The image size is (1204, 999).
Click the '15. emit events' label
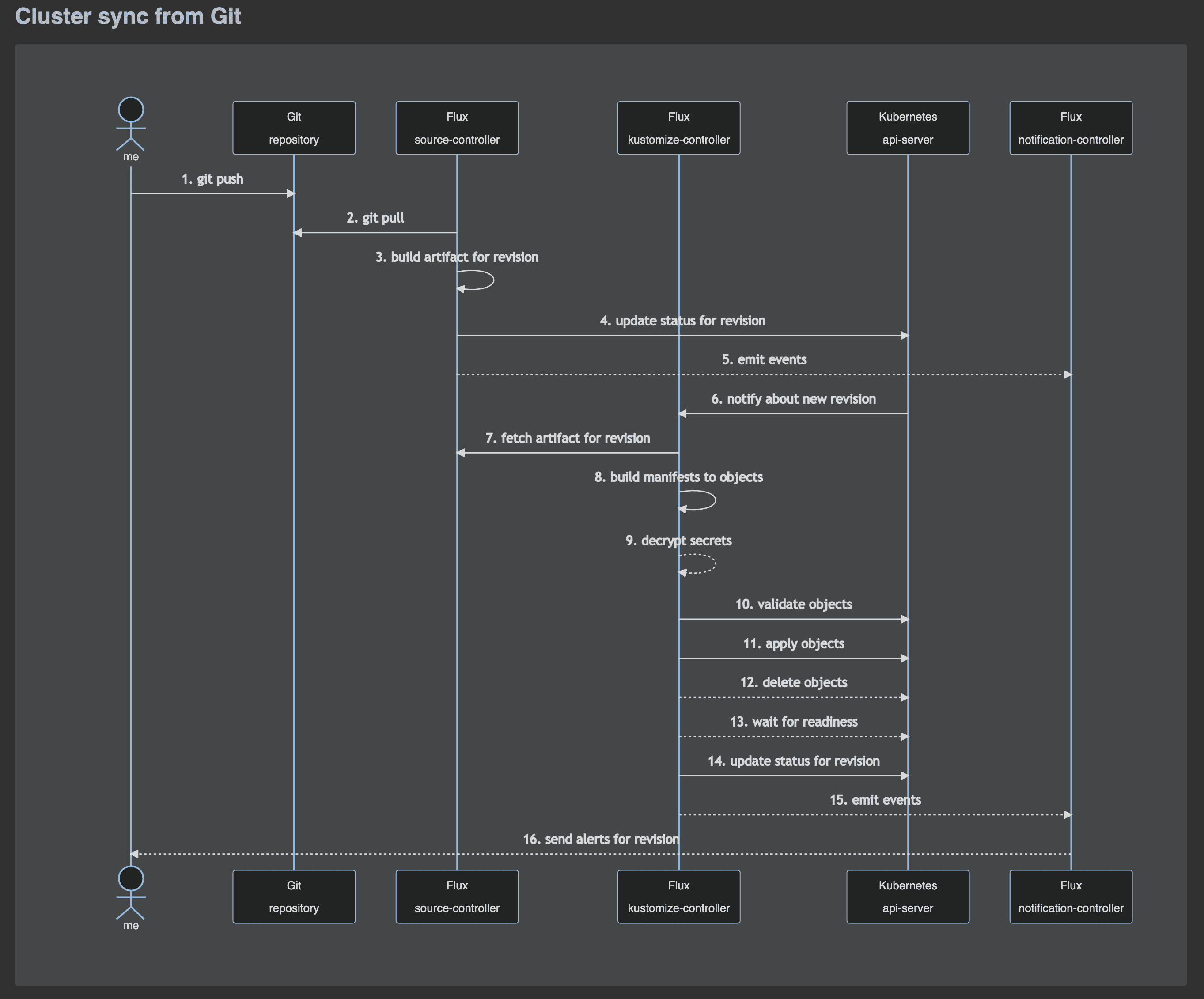(875, 799)
